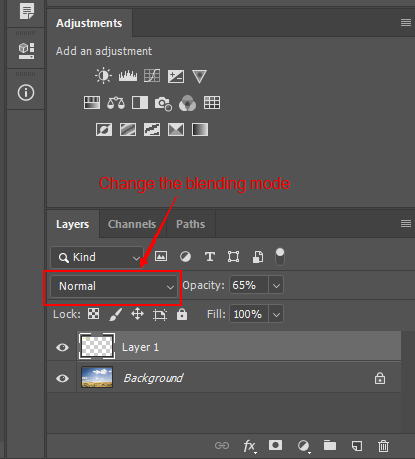The image size is (415, 459).
Task: Click the Fill 100% field
Action: [x=249, y=314]
